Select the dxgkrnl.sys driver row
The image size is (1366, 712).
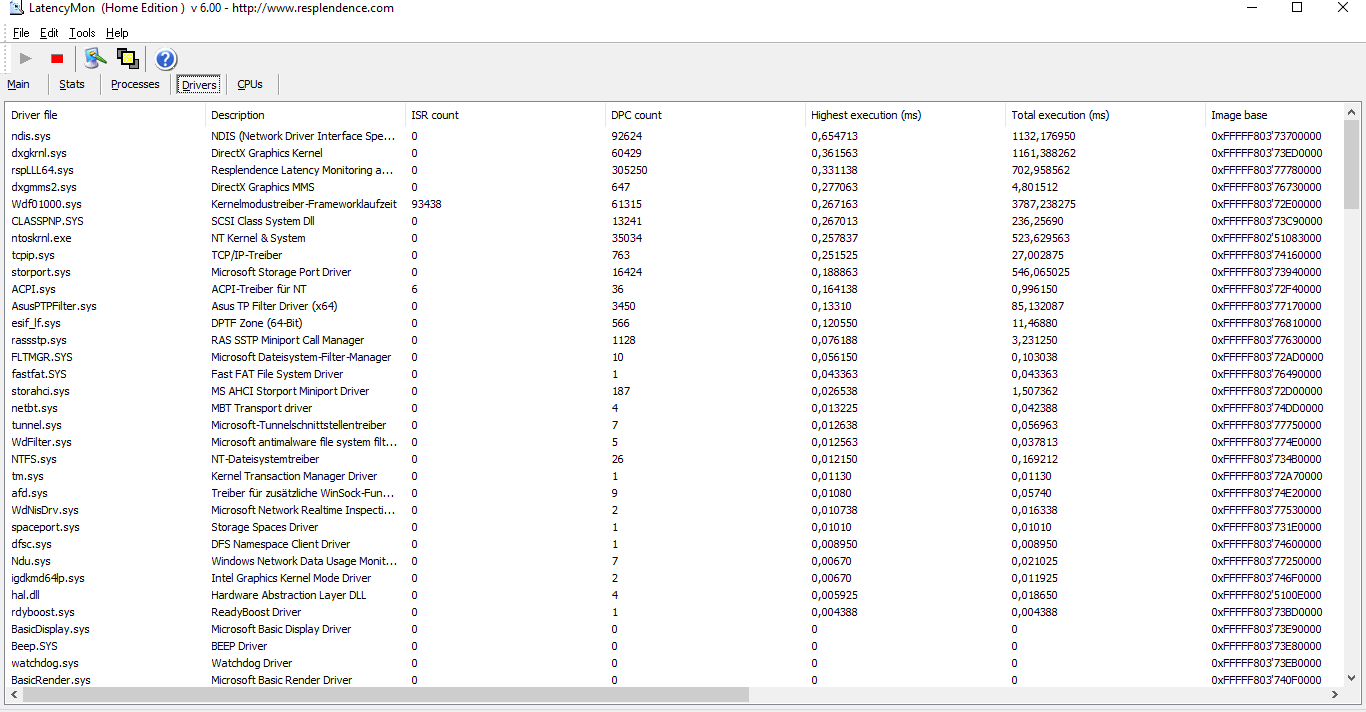[674, 153]
